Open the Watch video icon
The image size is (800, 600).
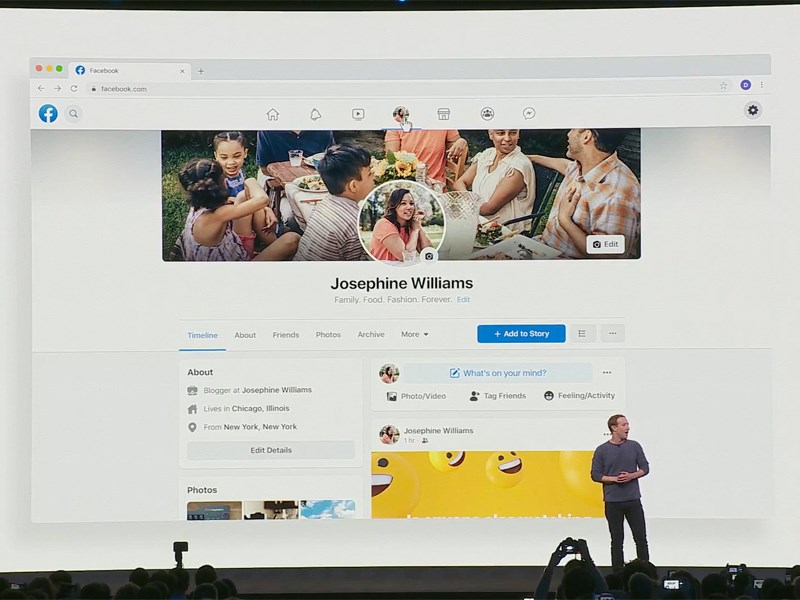pyautogui.click(x=358, y=114)
